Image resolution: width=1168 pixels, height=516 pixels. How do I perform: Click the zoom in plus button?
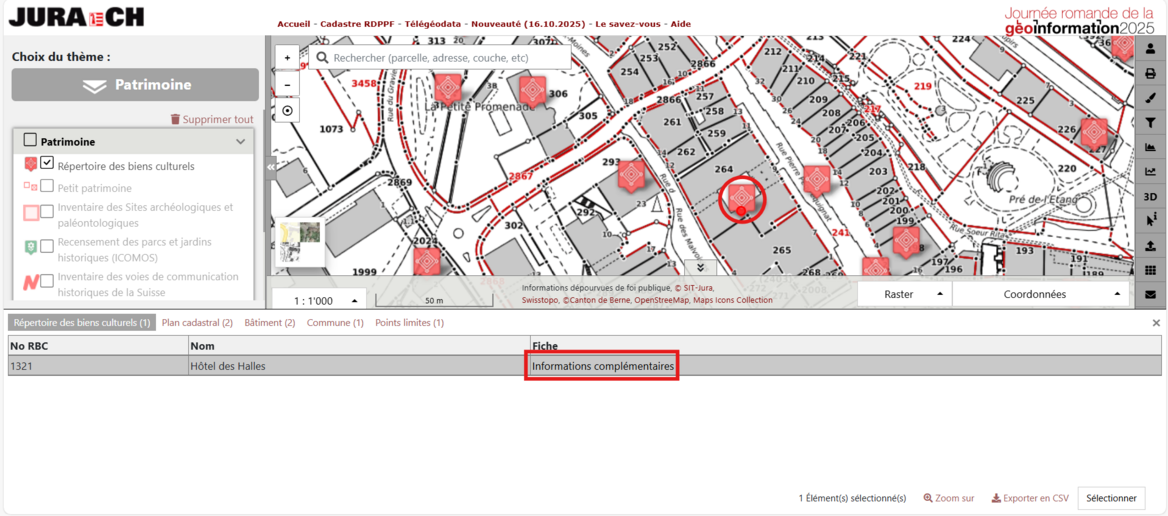pyautogui.click(x=287, y=58)
